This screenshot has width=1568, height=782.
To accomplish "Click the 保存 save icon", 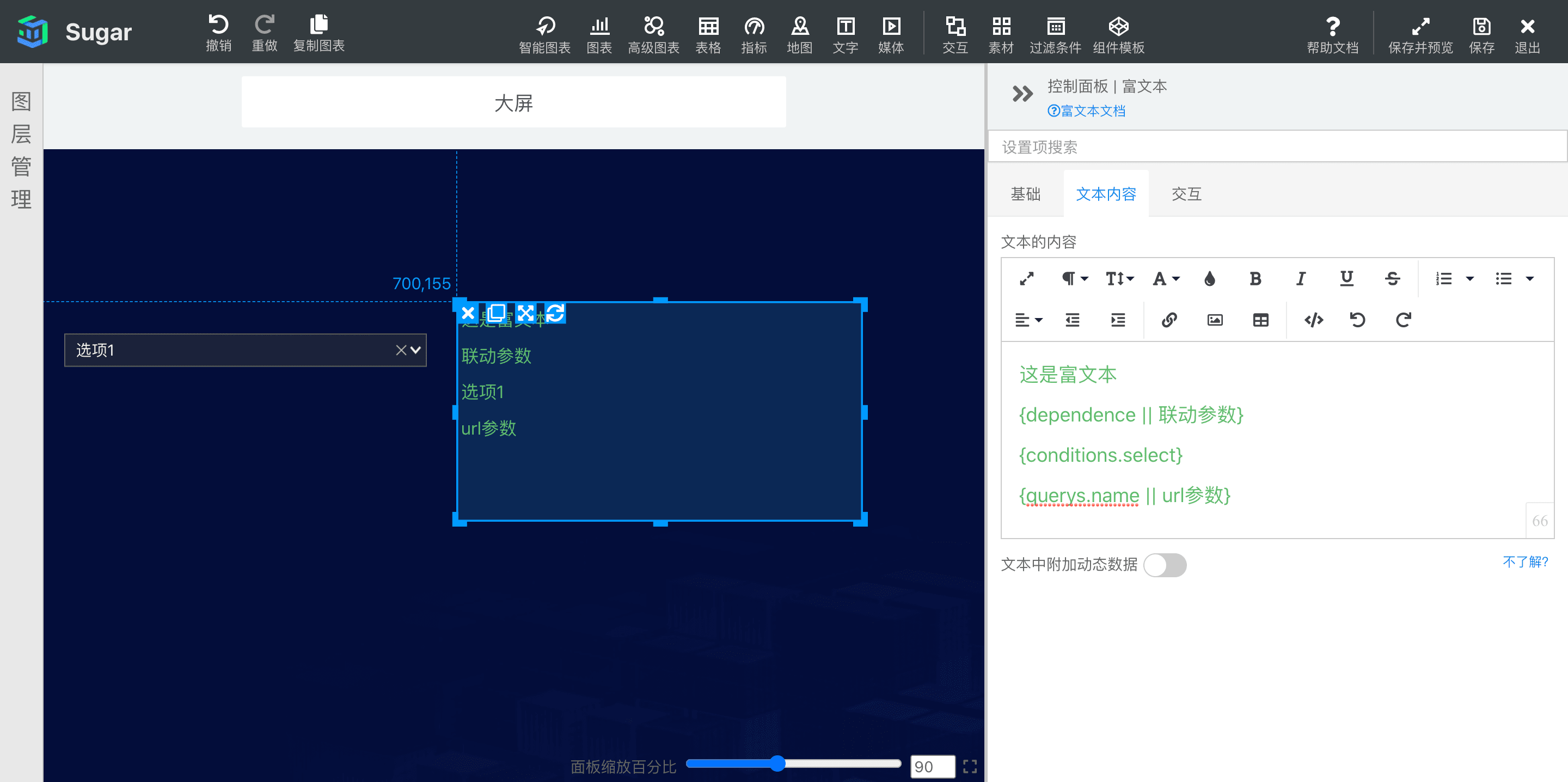I will 1481,35.
